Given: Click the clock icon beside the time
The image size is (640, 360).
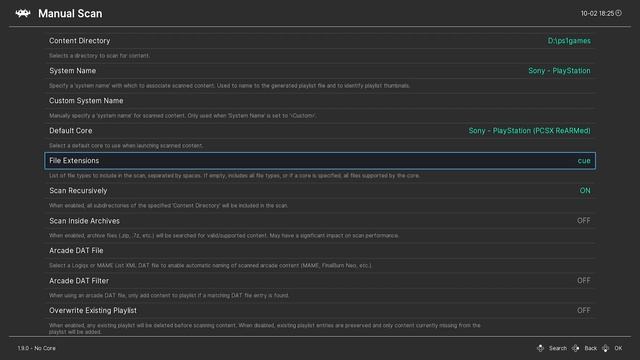Looking at the screenshot, I should pos(618,13).
